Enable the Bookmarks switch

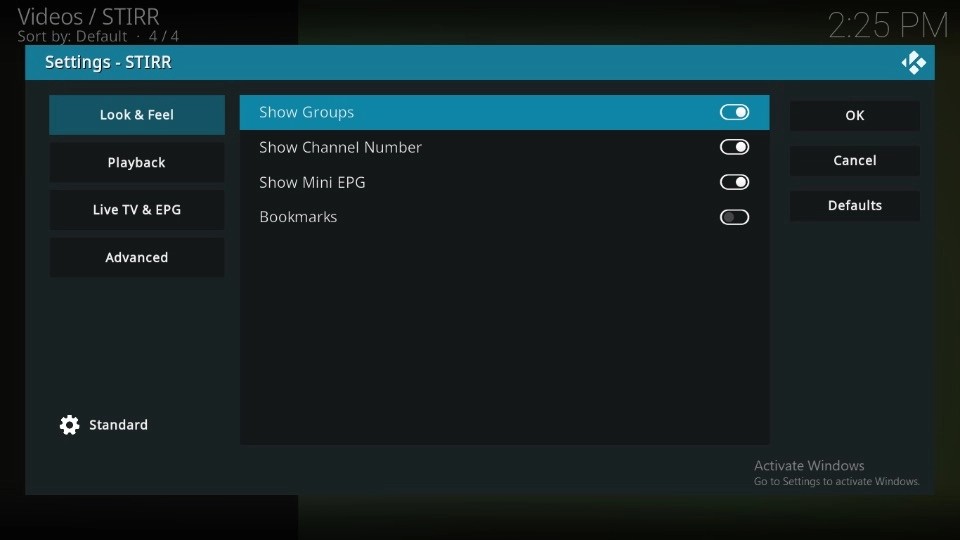[734, 217]
